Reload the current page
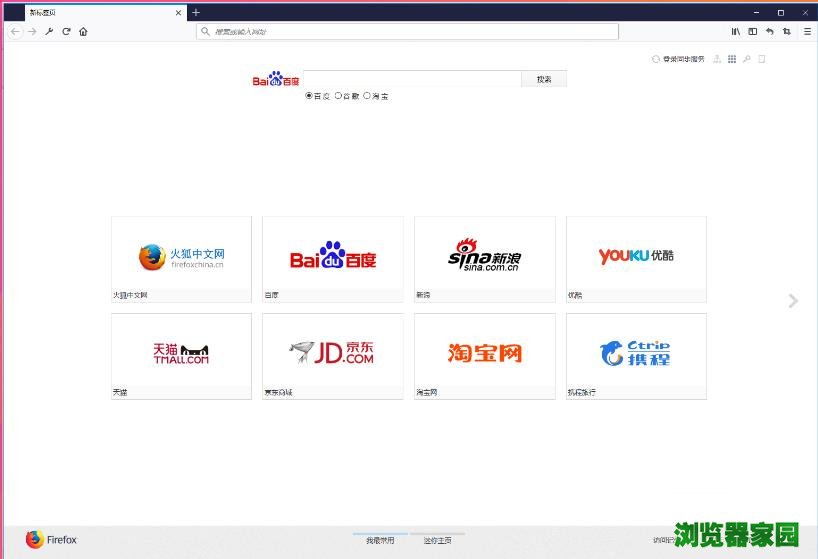The image size is (818, 559). (x=66, y=32)
